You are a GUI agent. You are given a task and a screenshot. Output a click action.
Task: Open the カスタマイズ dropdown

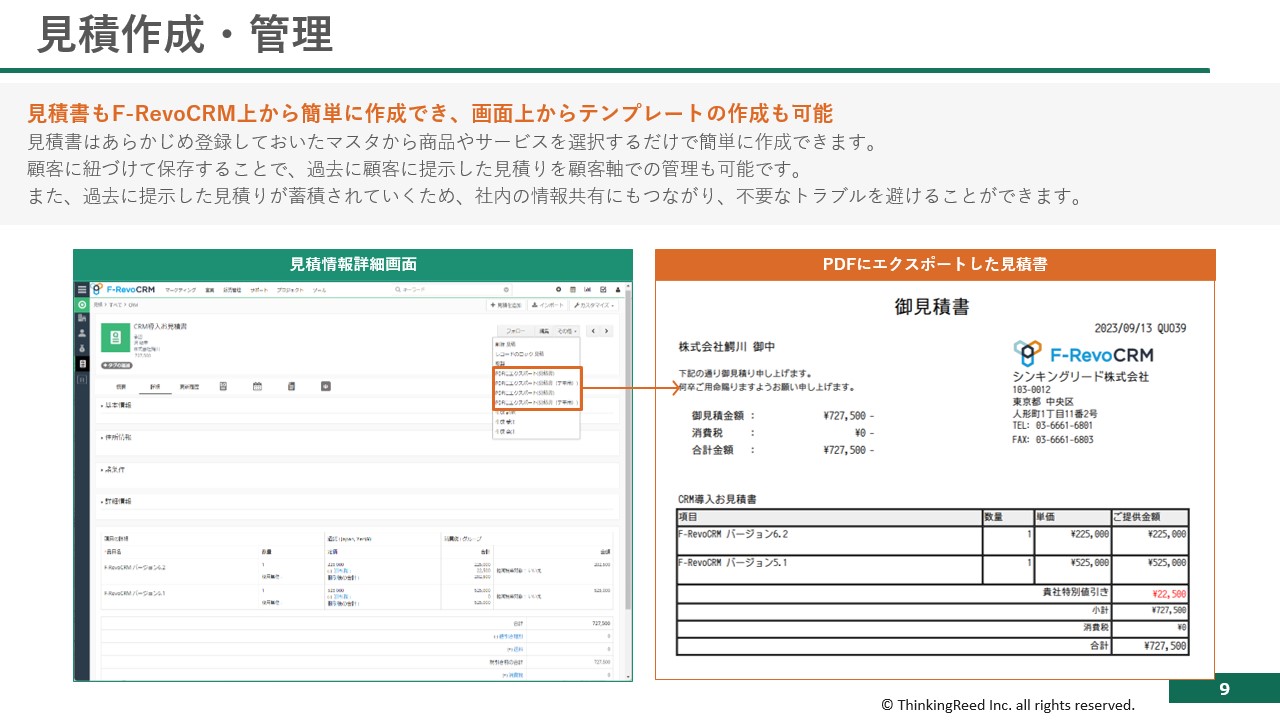click(594, 305)
